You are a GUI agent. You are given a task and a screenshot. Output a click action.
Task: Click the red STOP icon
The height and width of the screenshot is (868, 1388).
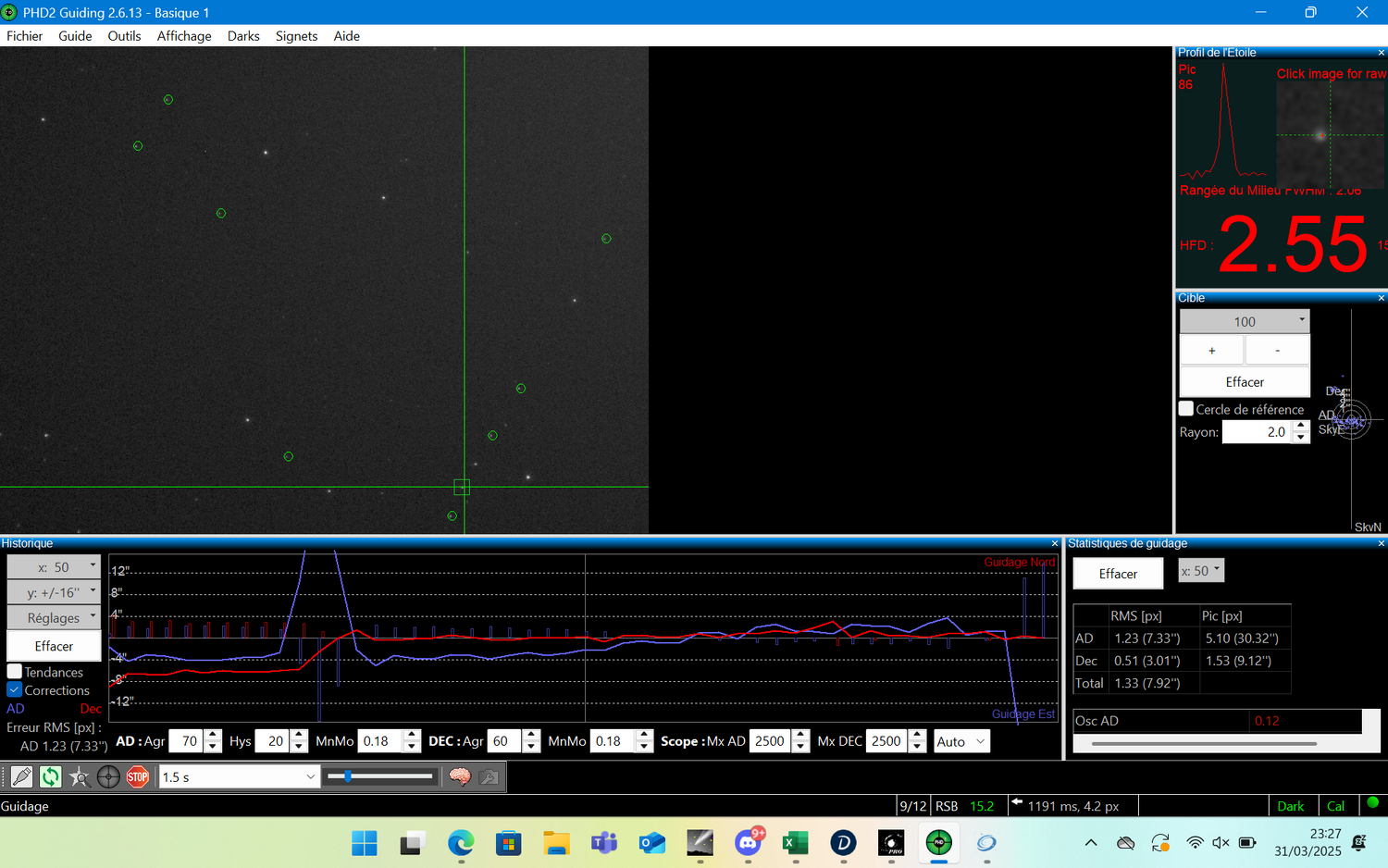(x=138, y=777)
